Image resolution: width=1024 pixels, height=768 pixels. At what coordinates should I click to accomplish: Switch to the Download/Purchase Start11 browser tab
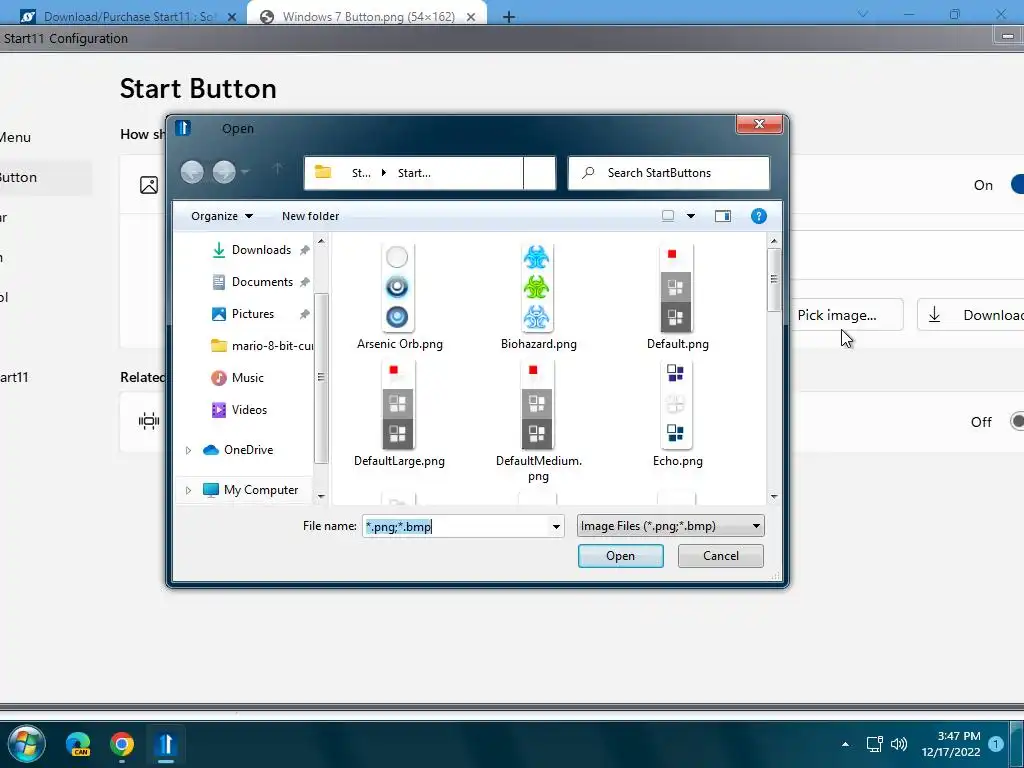(128, 16)
